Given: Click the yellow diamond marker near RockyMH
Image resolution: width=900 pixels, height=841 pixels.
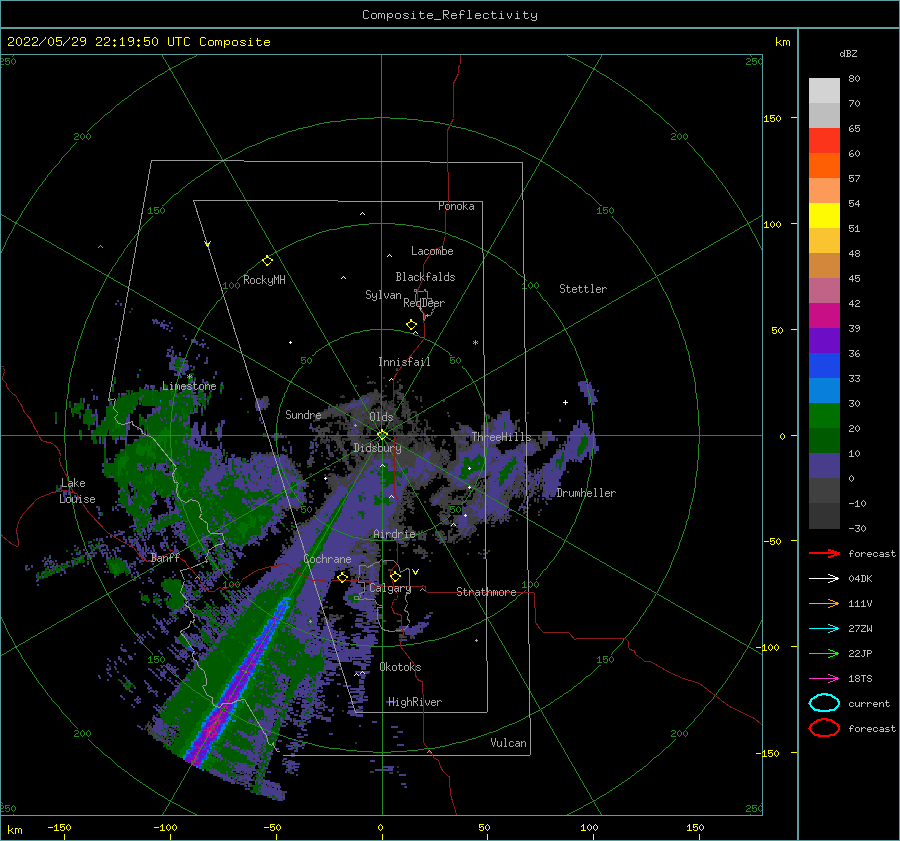Looking at the screenshot, I should (x=267, y=261).
